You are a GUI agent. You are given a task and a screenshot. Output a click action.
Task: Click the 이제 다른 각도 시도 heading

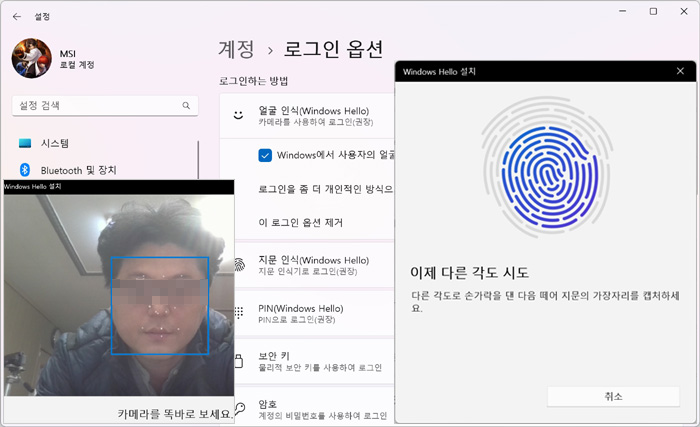point(470,272)
